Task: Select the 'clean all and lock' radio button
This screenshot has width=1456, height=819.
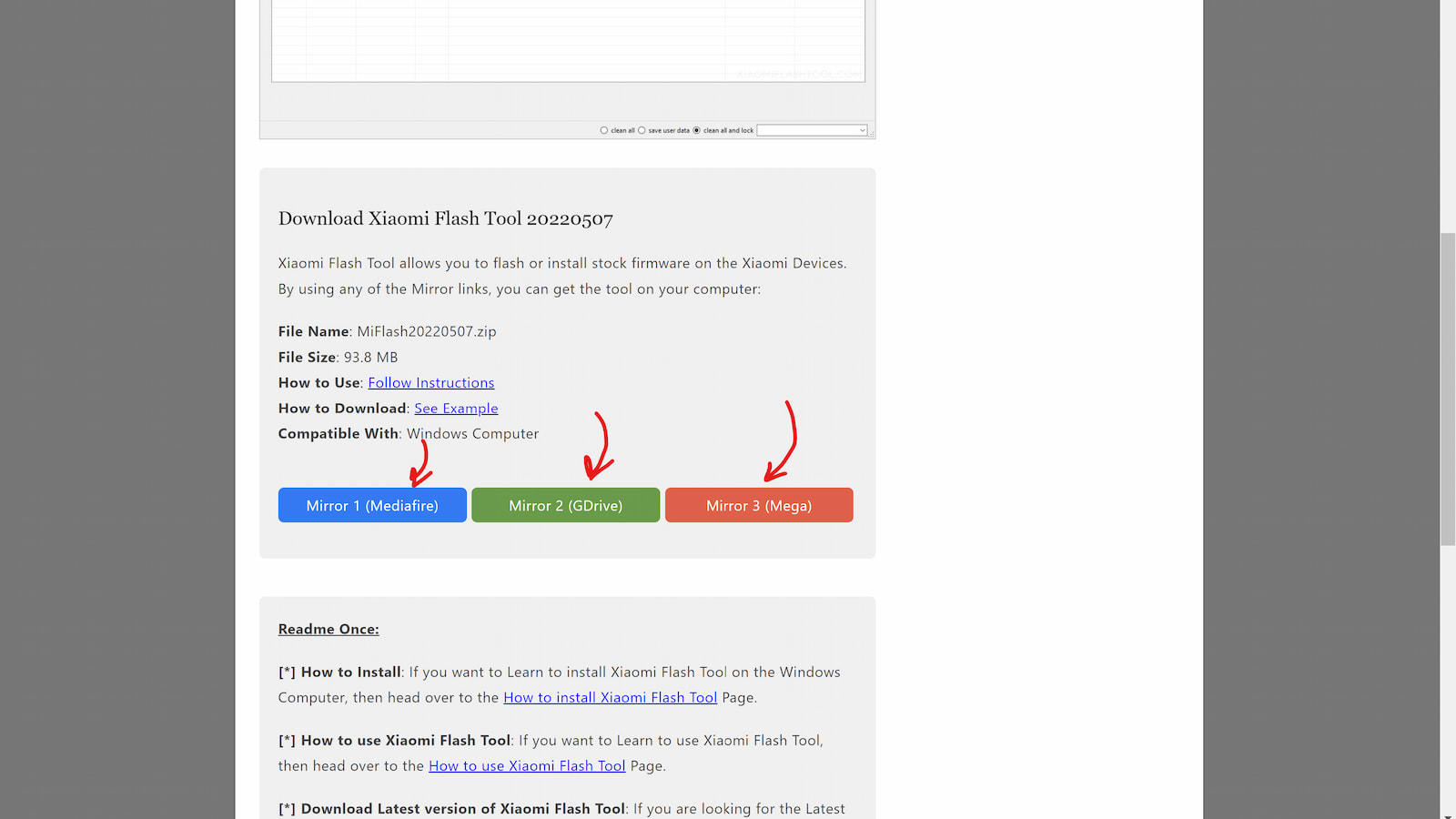Action: (x=697, y=130)
